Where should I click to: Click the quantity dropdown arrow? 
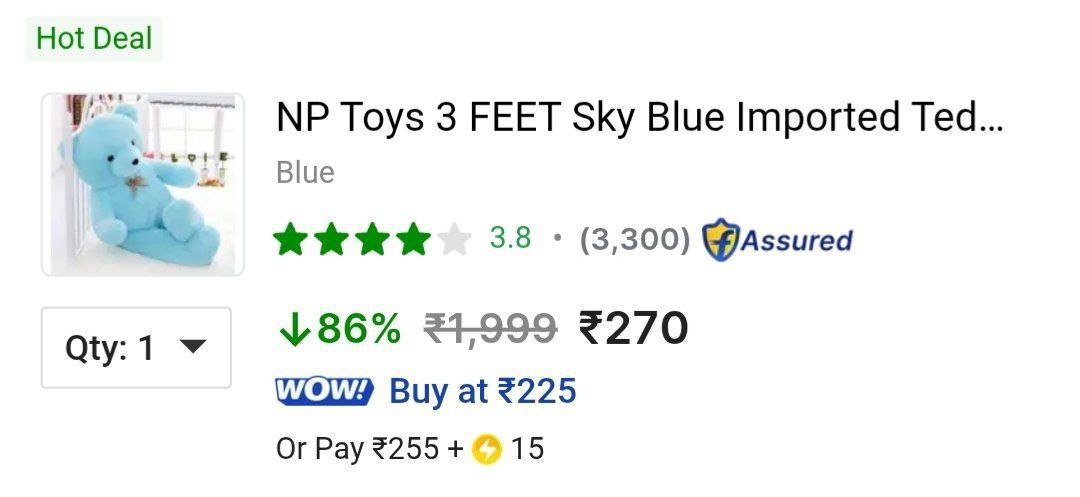click(x=191, y=347)
